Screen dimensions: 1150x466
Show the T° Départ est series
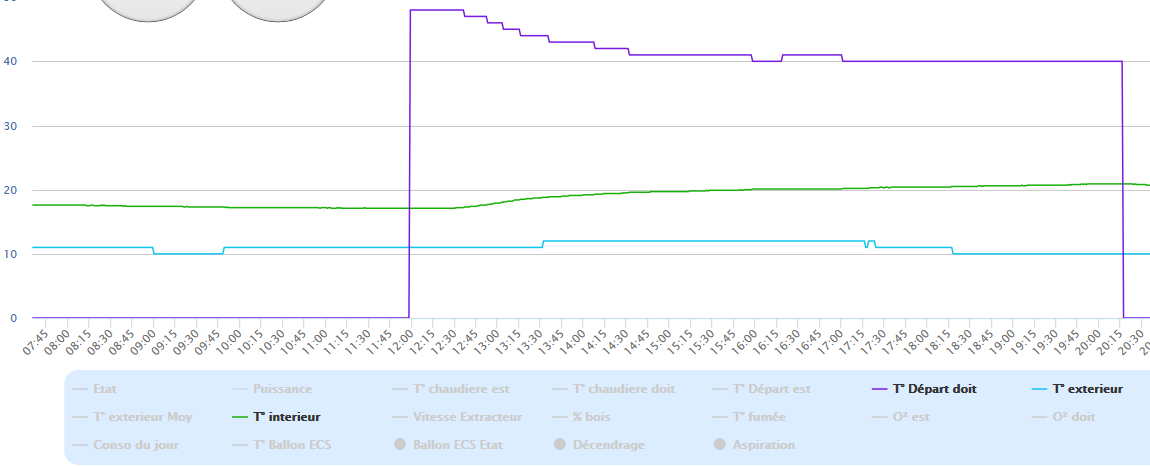click(x=771, y=389)
